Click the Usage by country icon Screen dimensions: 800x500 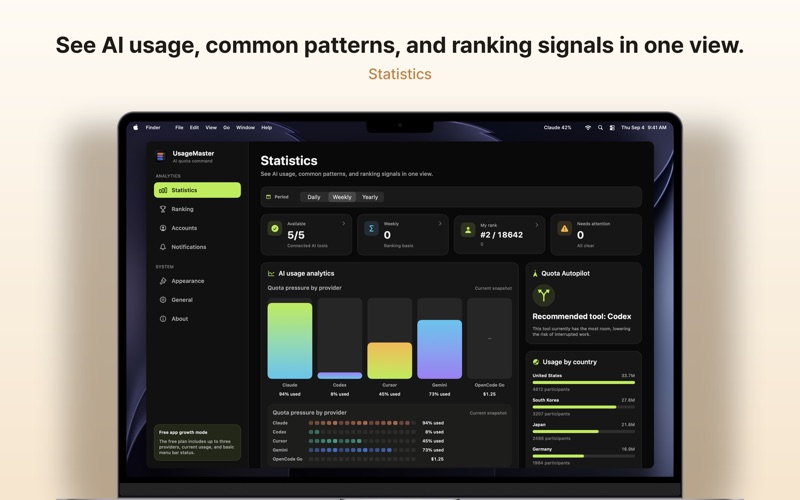[x=536, y=362]
